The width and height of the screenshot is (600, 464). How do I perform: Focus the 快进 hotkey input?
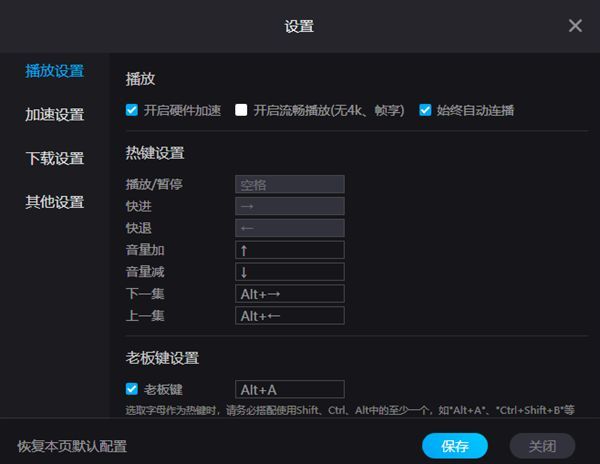coord(289,206)
